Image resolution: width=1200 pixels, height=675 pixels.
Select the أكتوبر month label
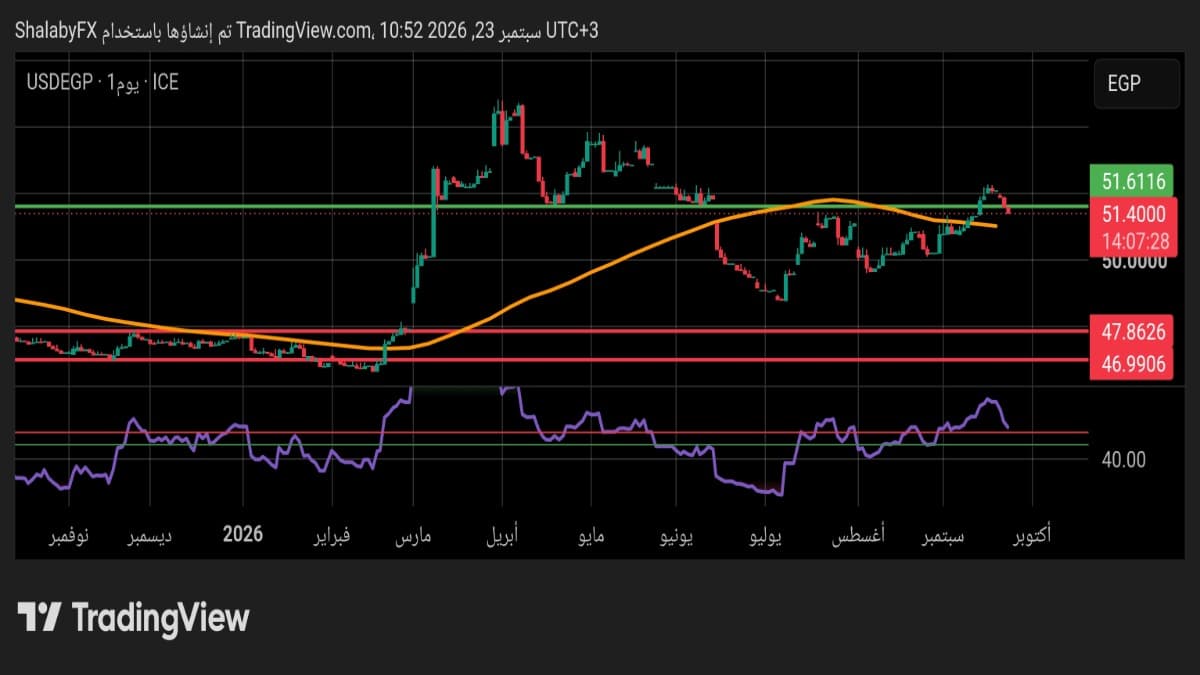click(x=1031, y=537)
